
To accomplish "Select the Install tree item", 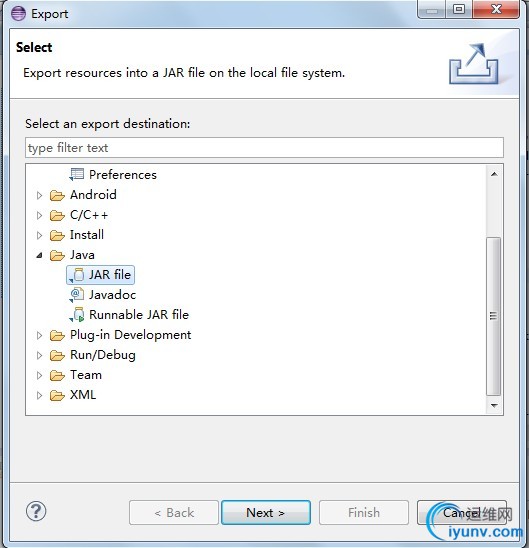I will pyautogui.click(x=87, y=235).
